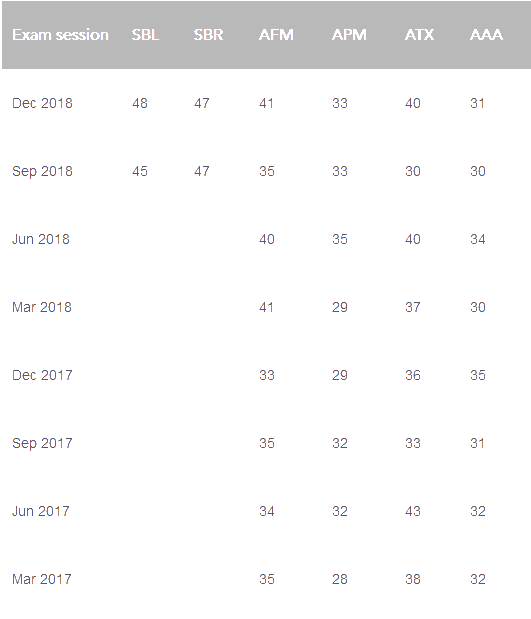Image resolution: width=531 pixels, height=619 pixels.
Task: Select the Sep 2017 row label
Action: 42,443
